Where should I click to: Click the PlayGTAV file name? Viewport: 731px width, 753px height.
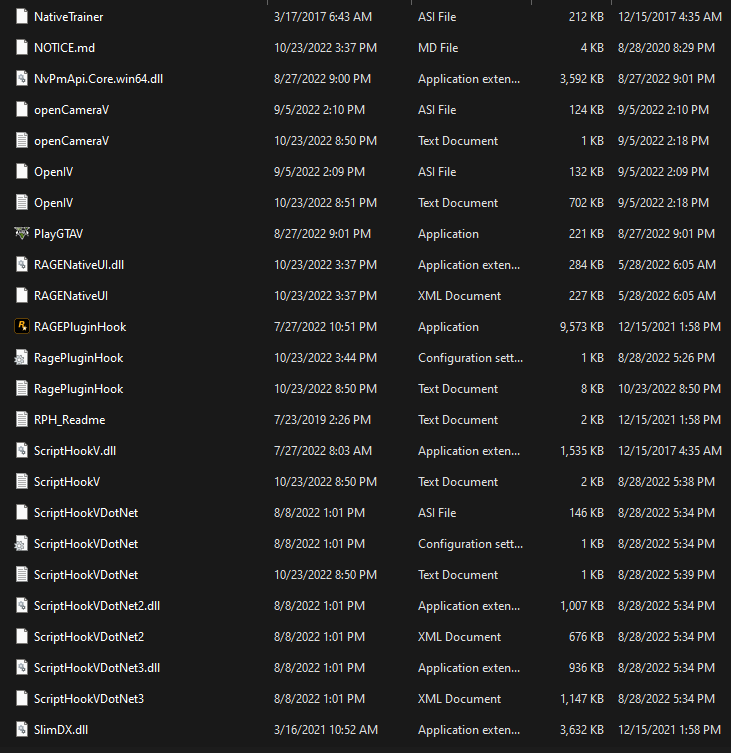58,234
